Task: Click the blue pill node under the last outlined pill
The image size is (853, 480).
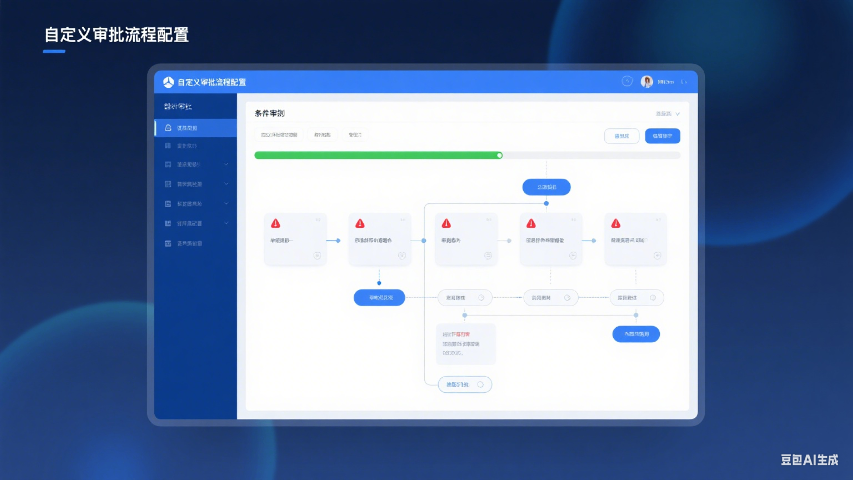Action: pos(636,334)
